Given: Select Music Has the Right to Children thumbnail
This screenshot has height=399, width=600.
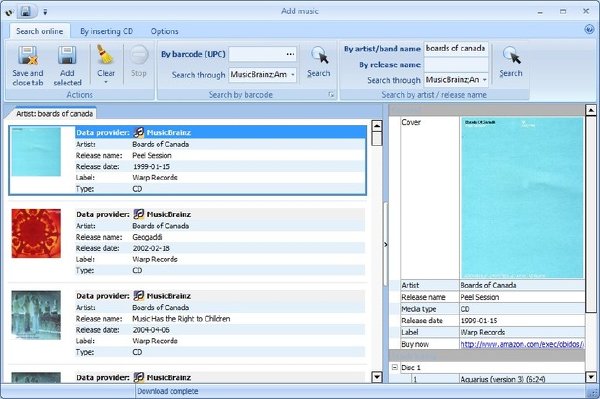Looking at the screenshot, I should (36, 315).
